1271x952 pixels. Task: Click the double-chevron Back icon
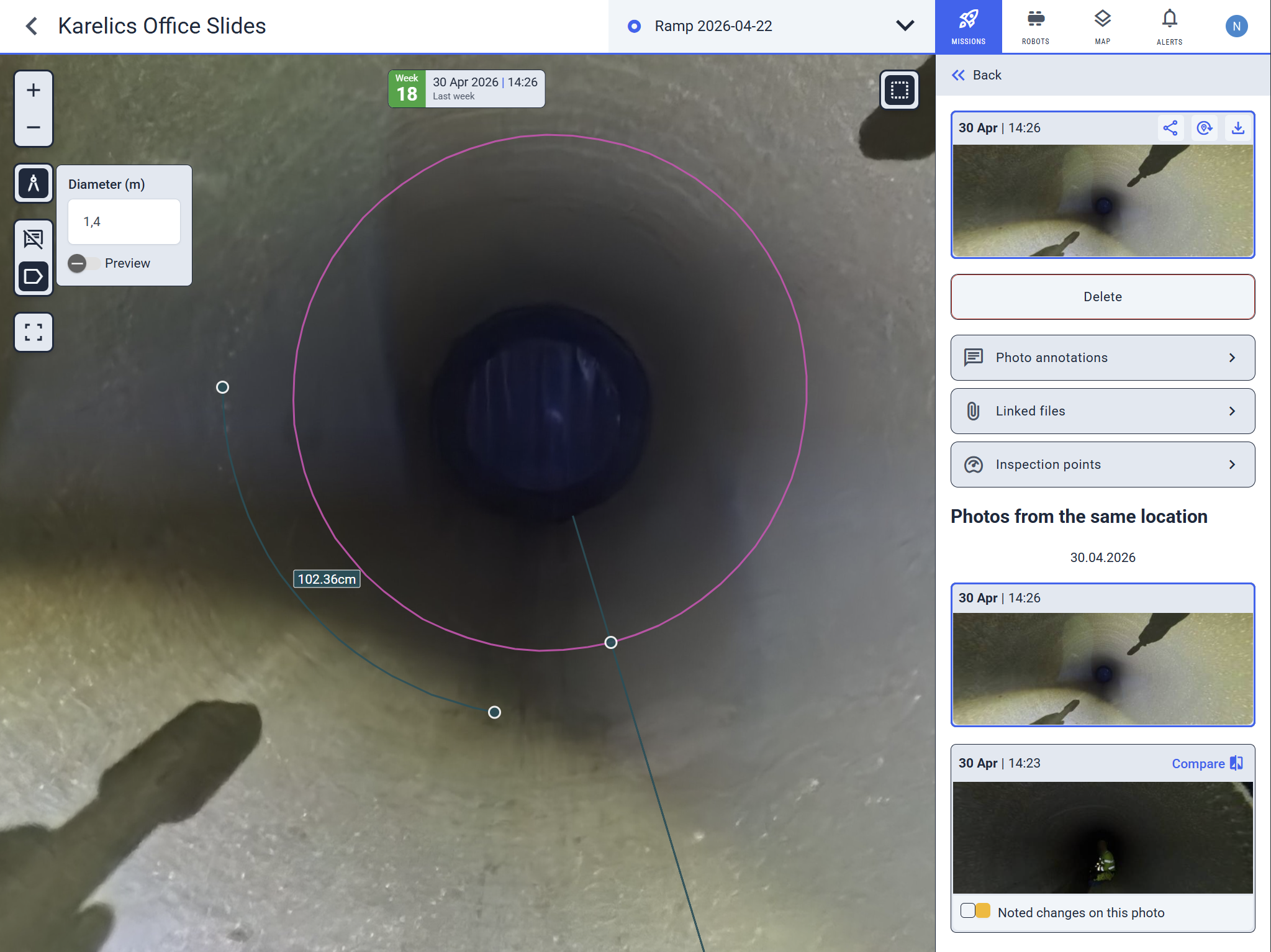(959, 75)
